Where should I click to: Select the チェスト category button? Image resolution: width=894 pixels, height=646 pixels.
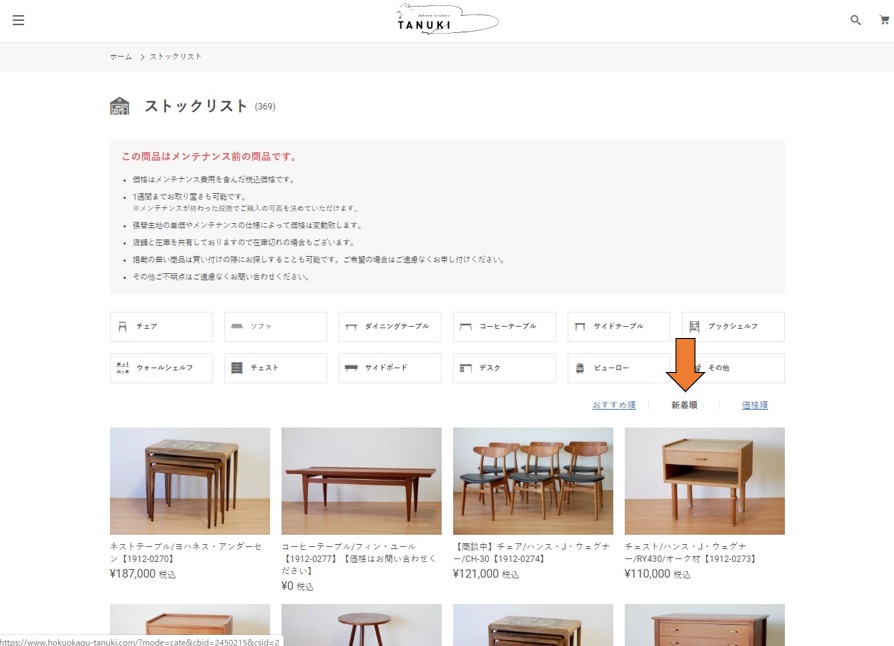click(275, 368)
